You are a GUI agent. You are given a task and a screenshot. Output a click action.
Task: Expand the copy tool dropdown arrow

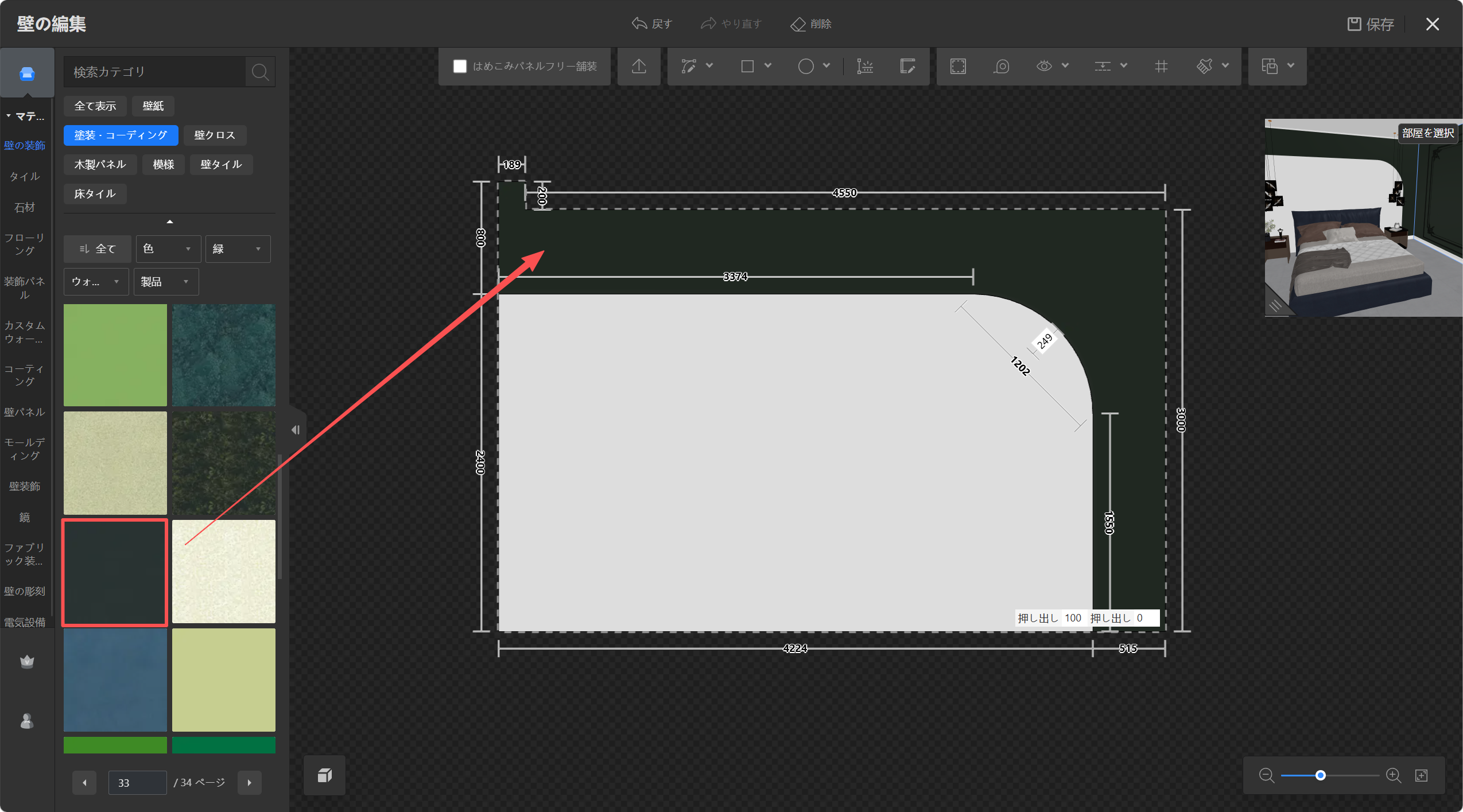[1291, 65]
